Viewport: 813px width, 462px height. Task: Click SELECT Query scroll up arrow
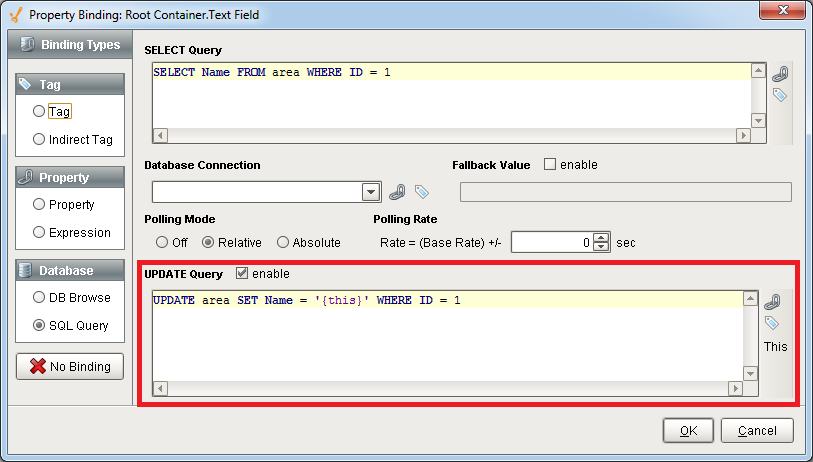click(759, 71)
